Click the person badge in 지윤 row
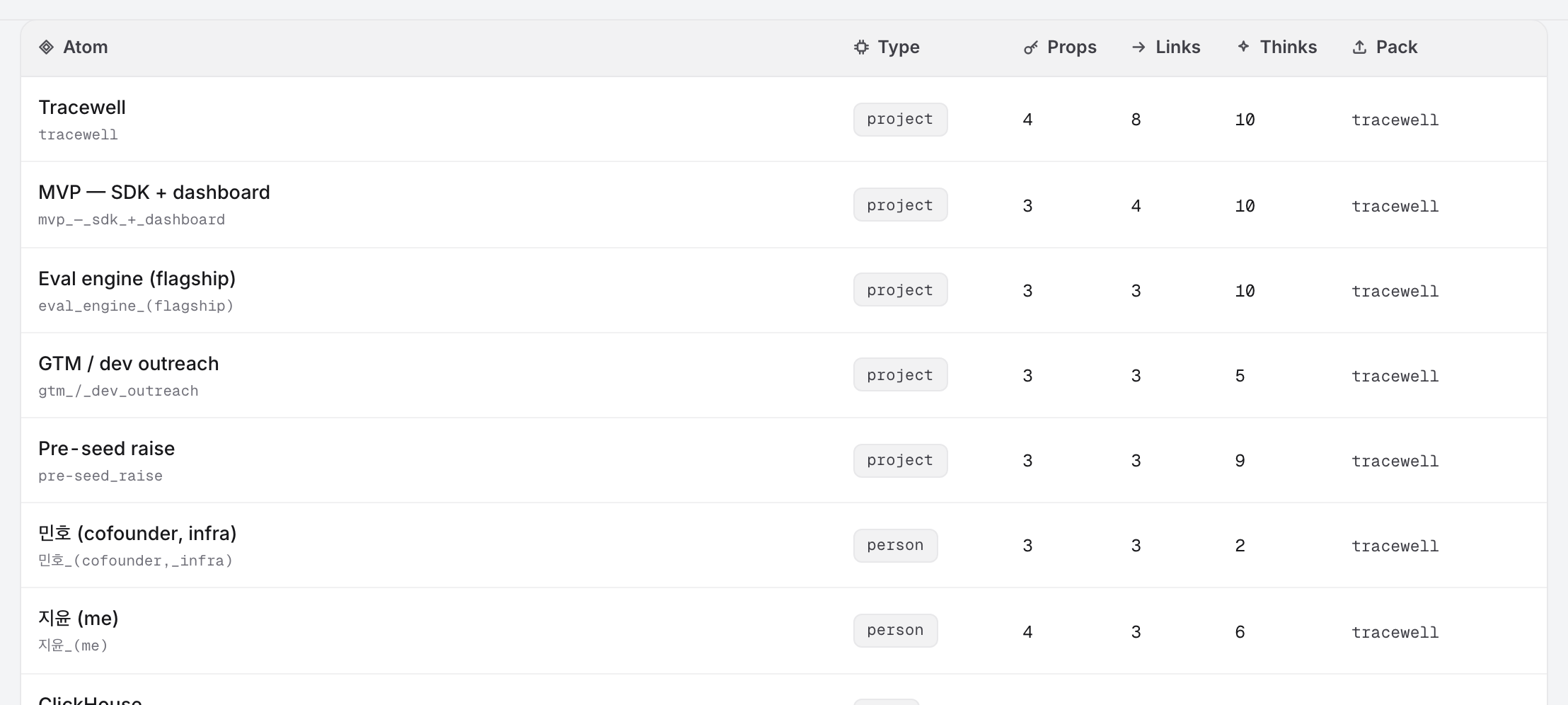Image resolution: width=1568 pixels, height=705 pixels. [895, 631]
